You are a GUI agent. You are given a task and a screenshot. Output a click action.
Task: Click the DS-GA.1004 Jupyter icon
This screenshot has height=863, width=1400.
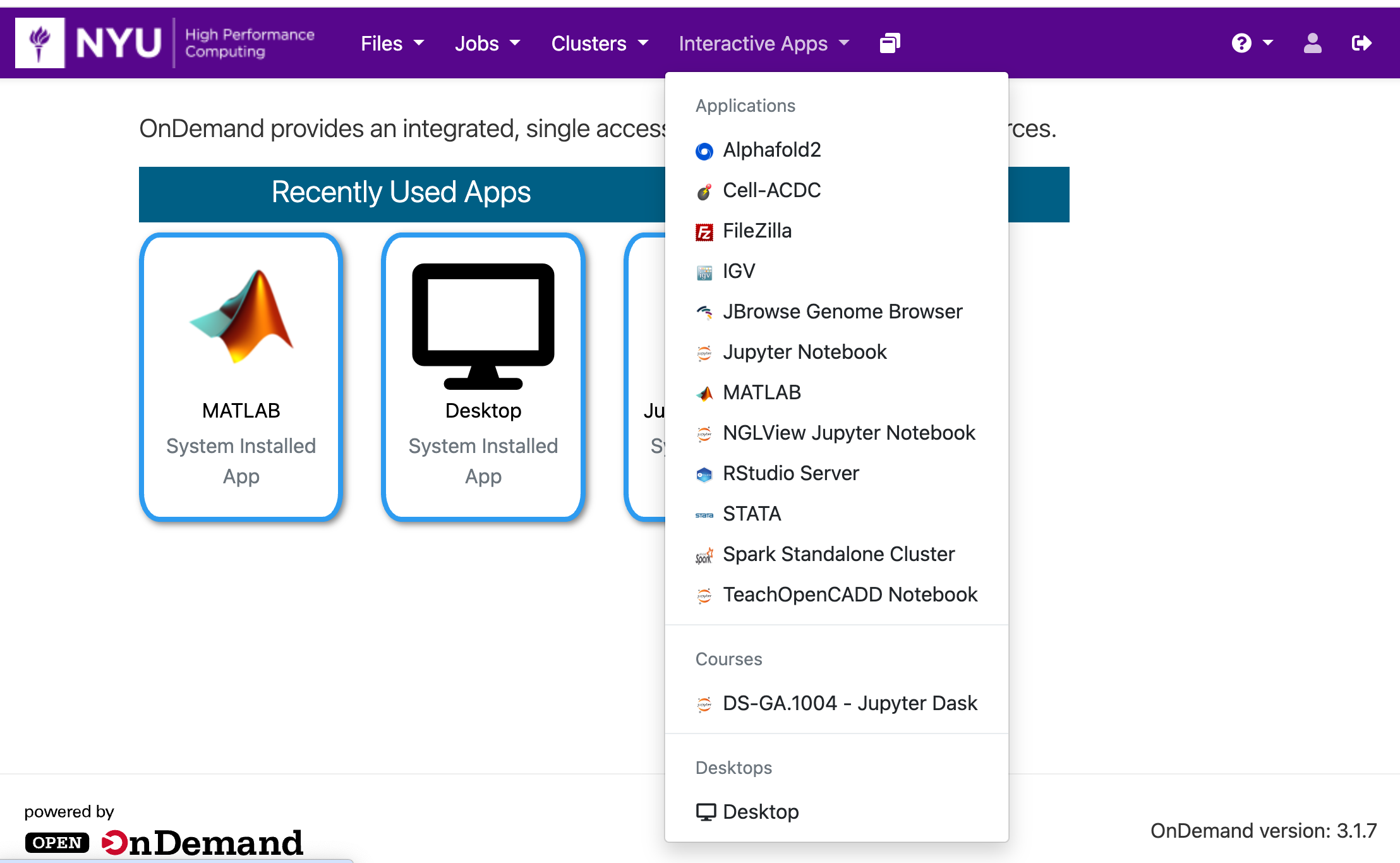click(x=704, y=704)
